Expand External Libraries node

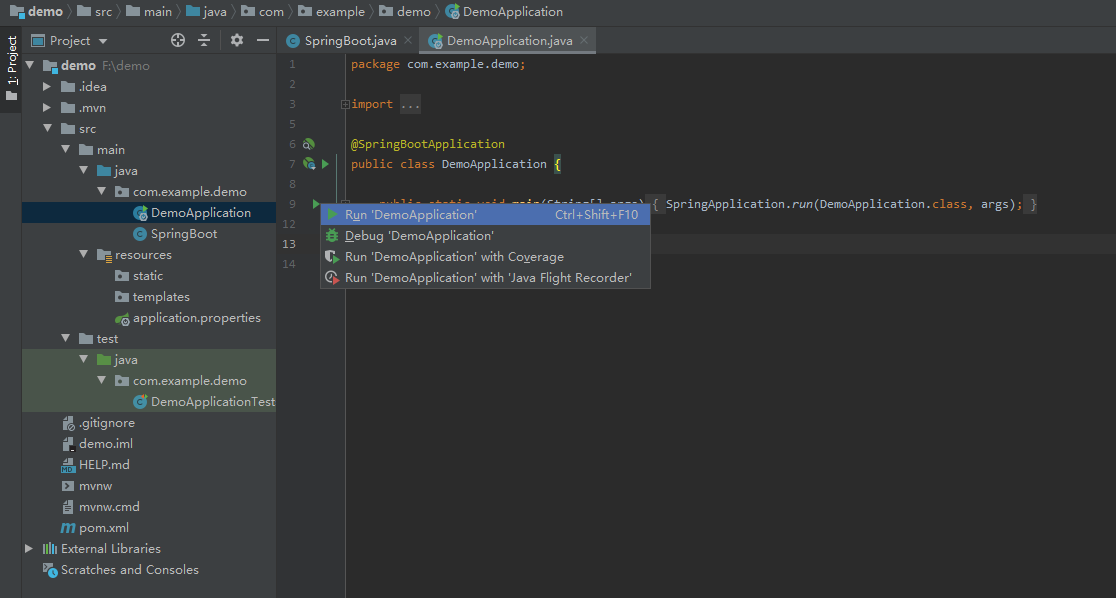(x=29, y=549)
